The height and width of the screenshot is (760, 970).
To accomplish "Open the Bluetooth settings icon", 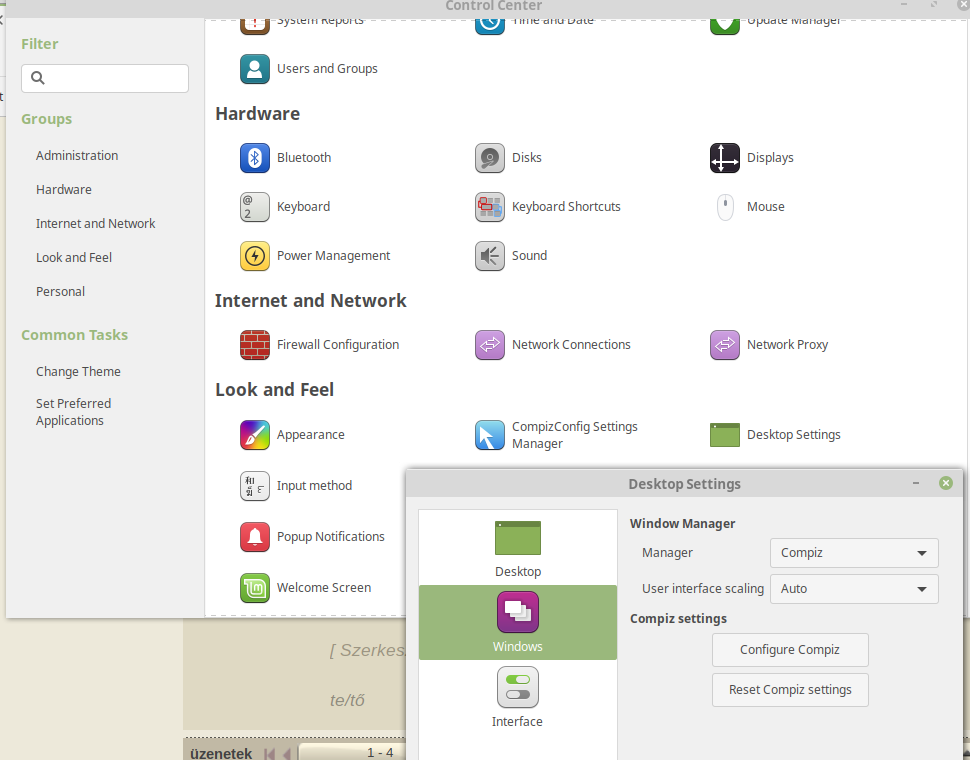I will [x=254, y=158].
